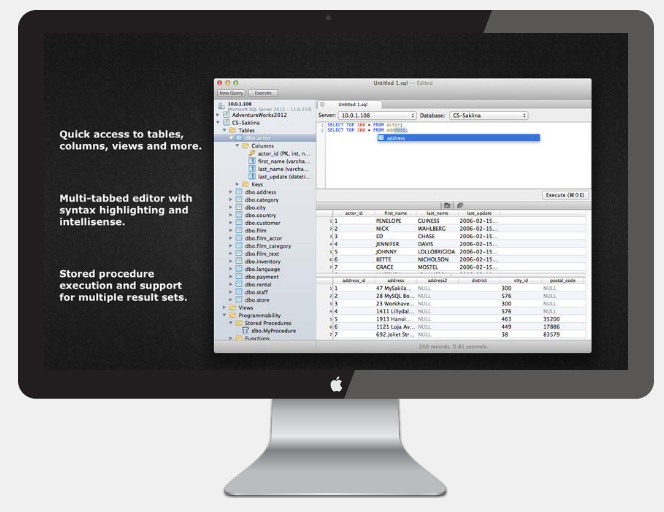Click the table icon for dbo.customer
The image size is (664, 512).
[x=239, y=222]
